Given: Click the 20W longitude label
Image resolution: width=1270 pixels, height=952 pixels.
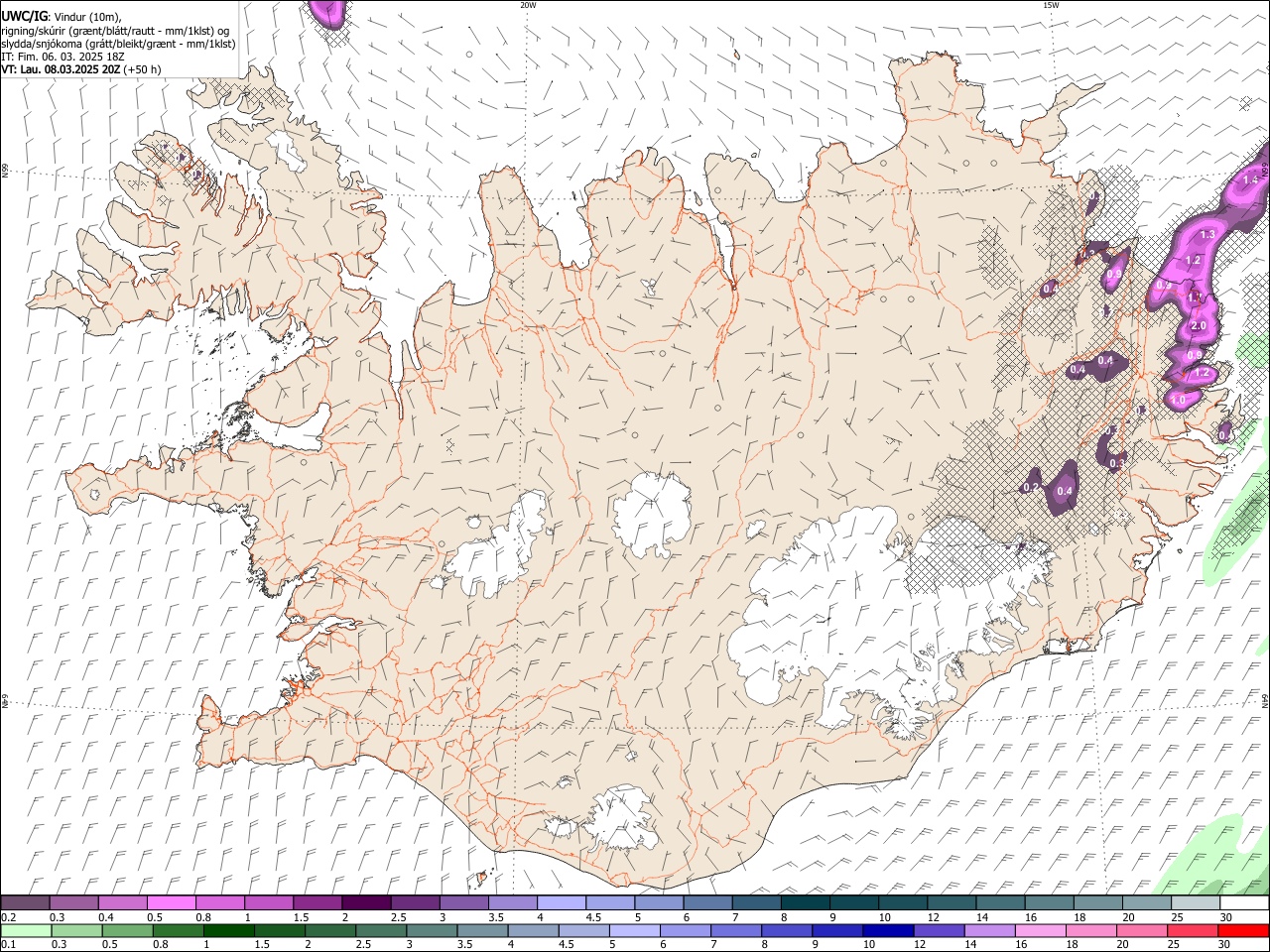Looking at the screenshot, I should (x=528, y=5).
